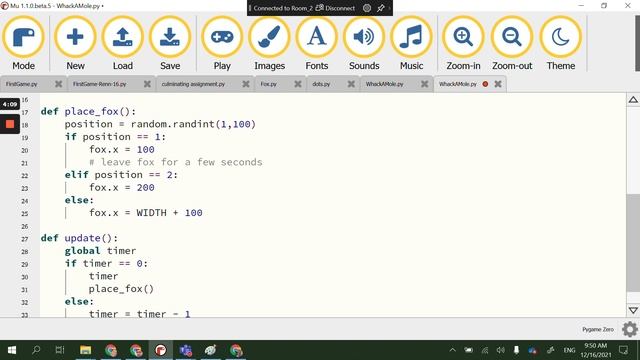Open the Images folder

(269, 43)
